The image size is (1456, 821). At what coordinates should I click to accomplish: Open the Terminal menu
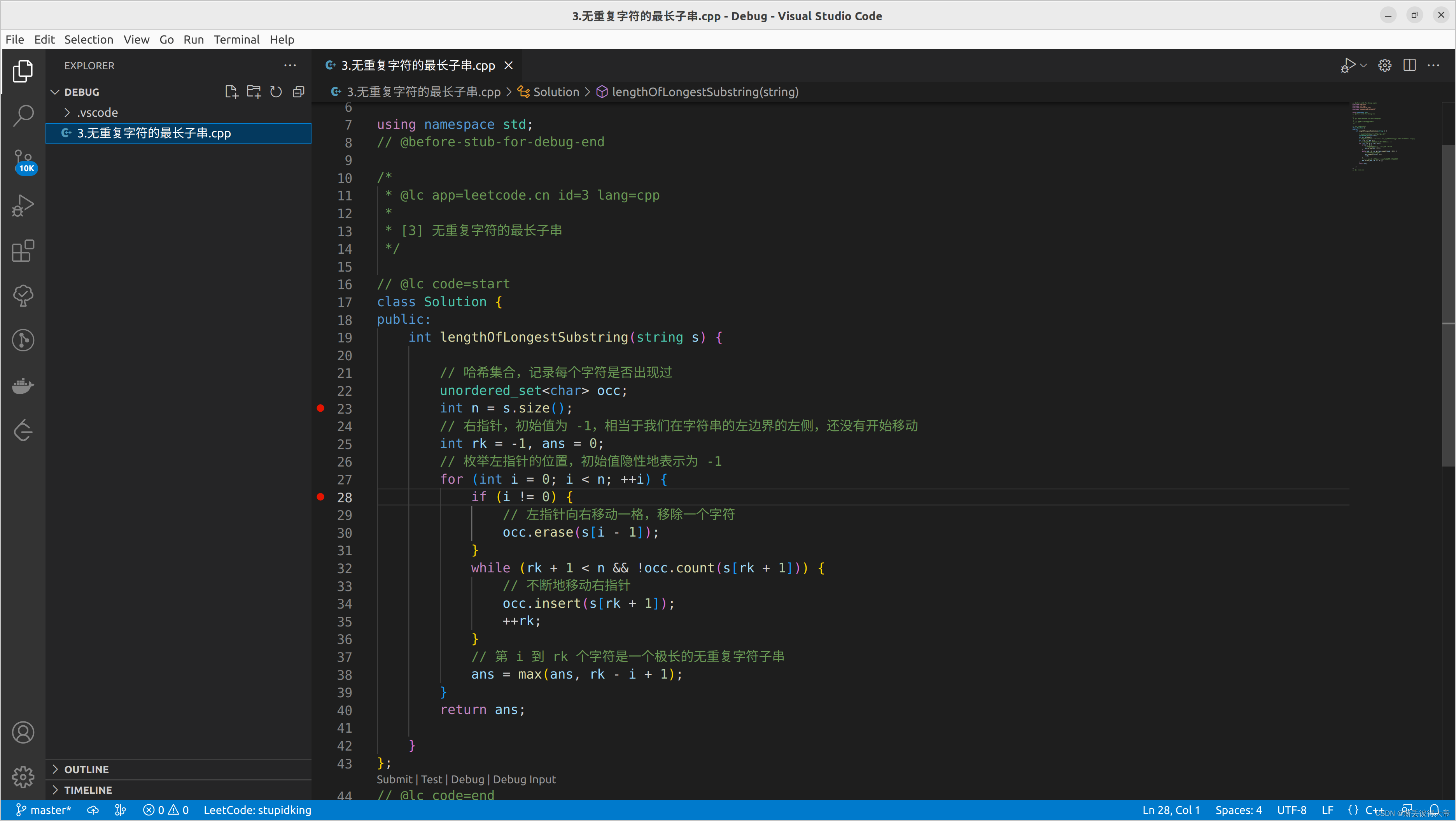pos(236,40)
